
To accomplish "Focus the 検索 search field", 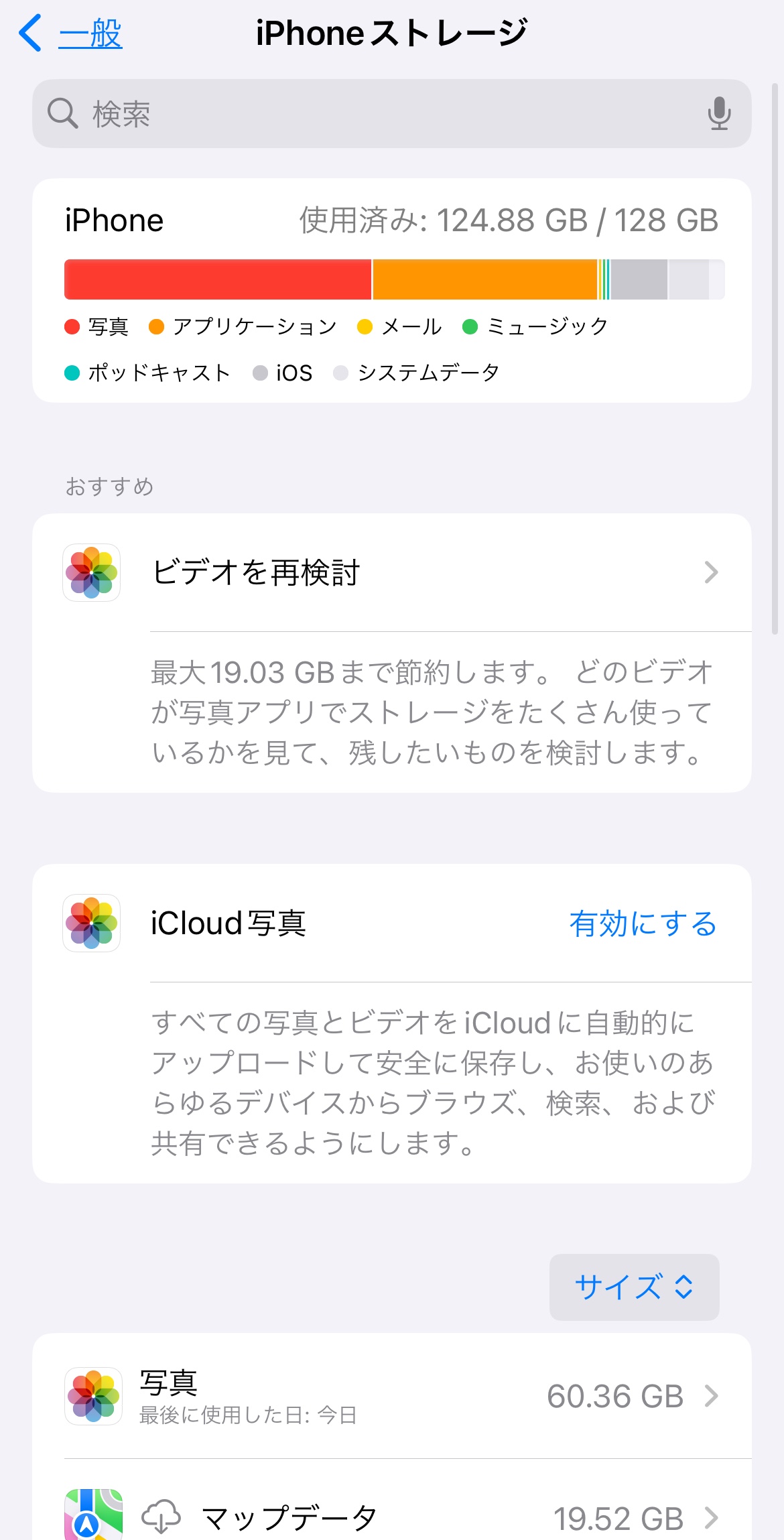I will pos(389,114).
